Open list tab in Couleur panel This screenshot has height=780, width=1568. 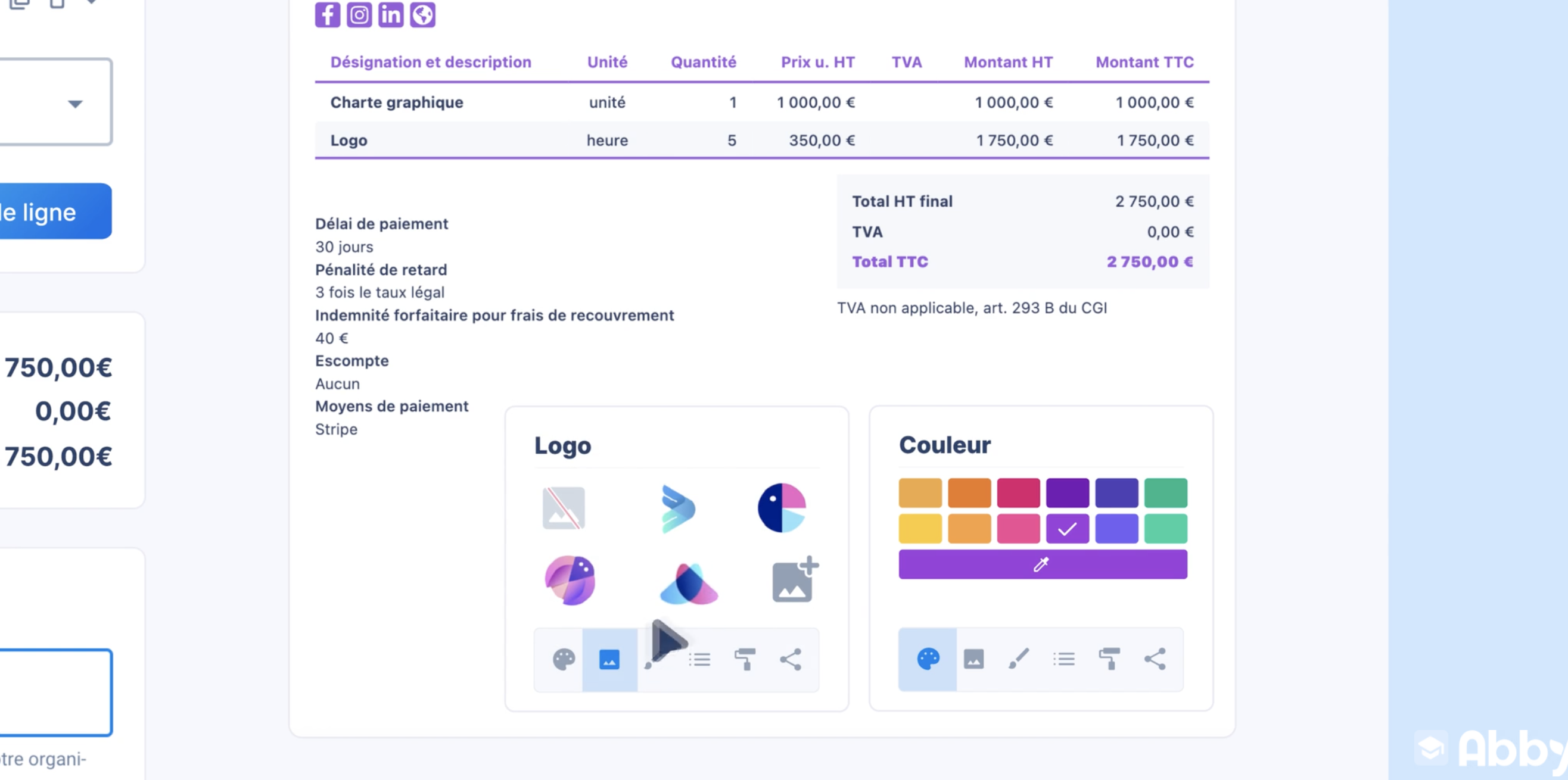tap(1064, 660)
